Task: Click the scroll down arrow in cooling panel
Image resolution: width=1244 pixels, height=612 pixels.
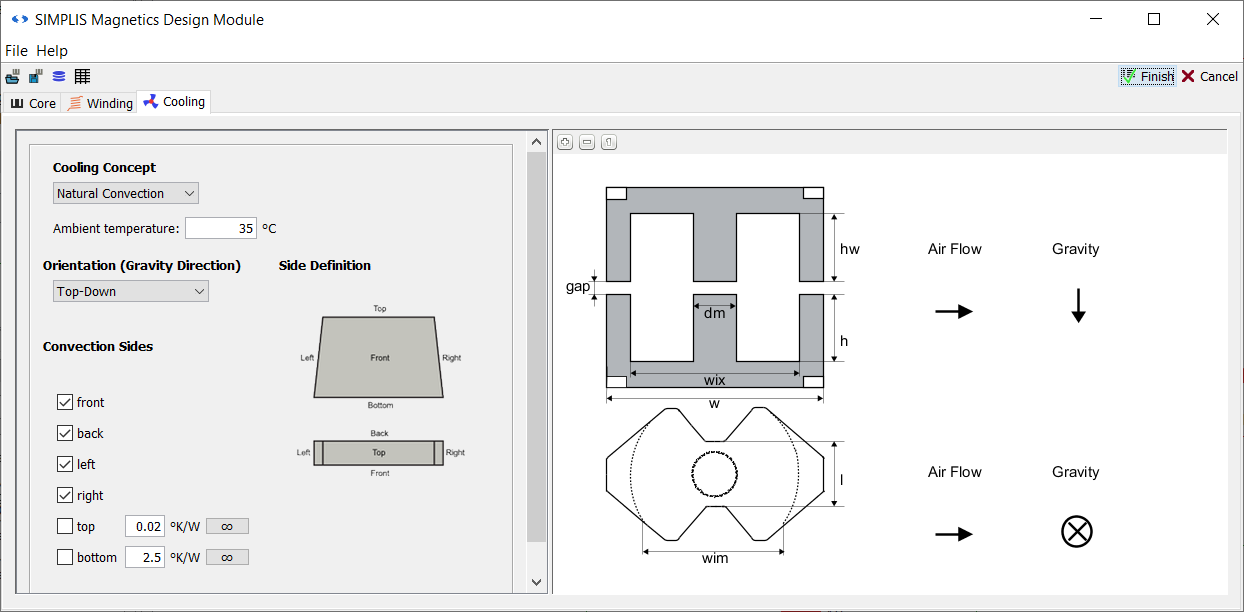Action: click(x=536, y=582)
